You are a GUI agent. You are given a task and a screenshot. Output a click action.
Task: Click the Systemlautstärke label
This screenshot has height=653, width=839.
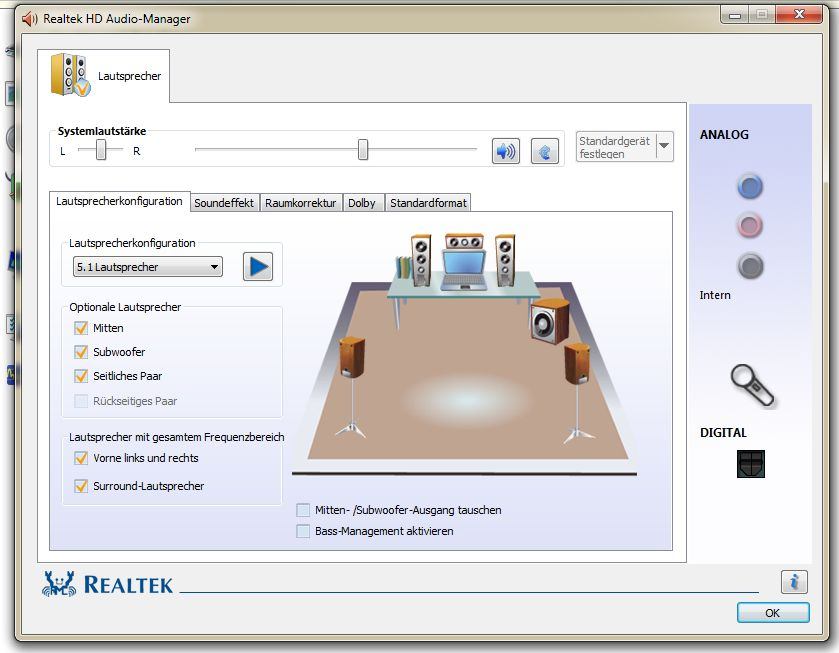(102, 131)
